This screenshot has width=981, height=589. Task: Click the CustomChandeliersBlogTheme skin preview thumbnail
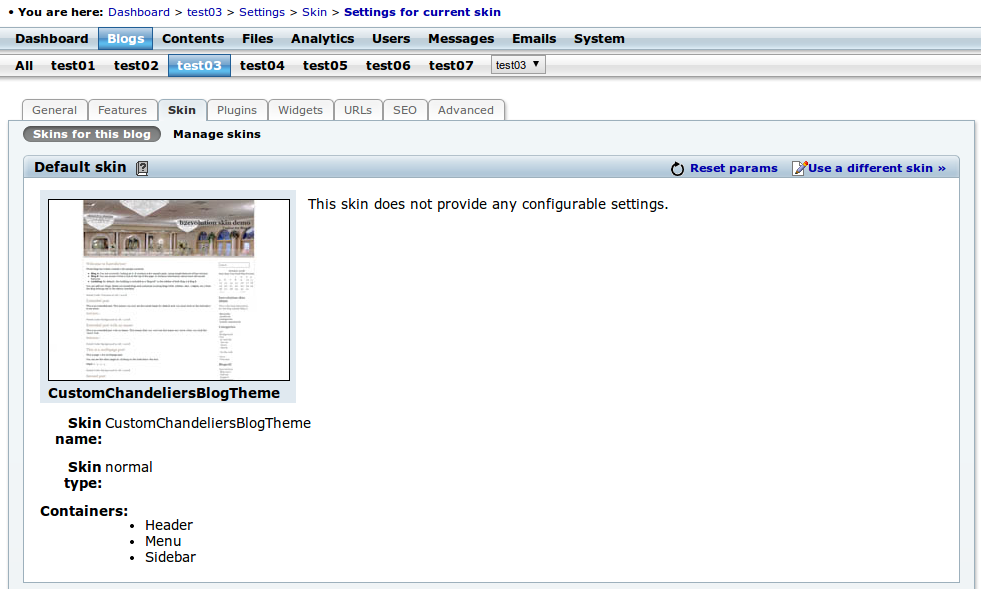169,290
